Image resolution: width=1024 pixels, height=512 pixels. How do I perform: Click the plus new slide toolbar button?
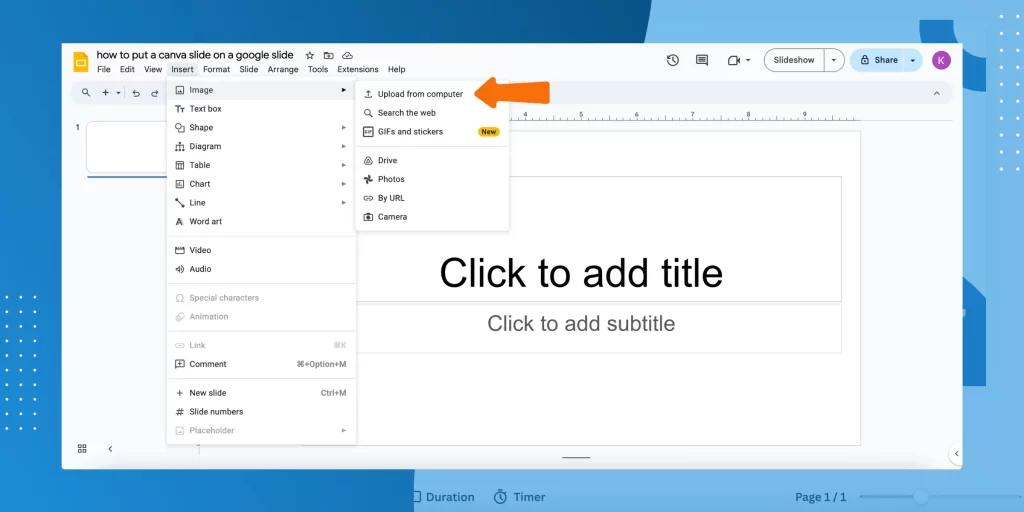tap(105, 93)
